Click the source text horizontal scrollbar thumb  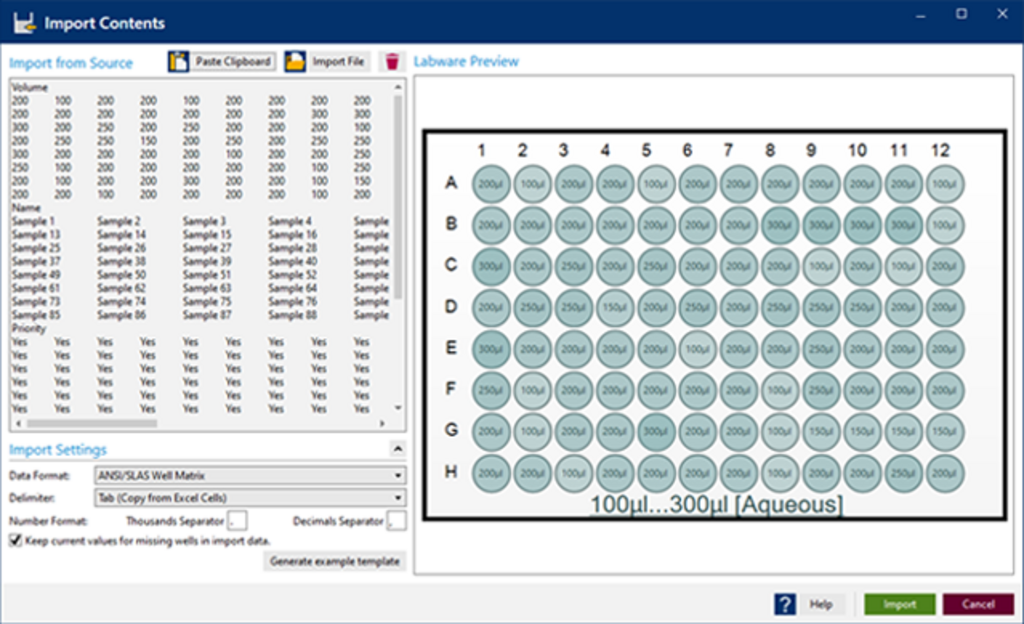[92, 423]
